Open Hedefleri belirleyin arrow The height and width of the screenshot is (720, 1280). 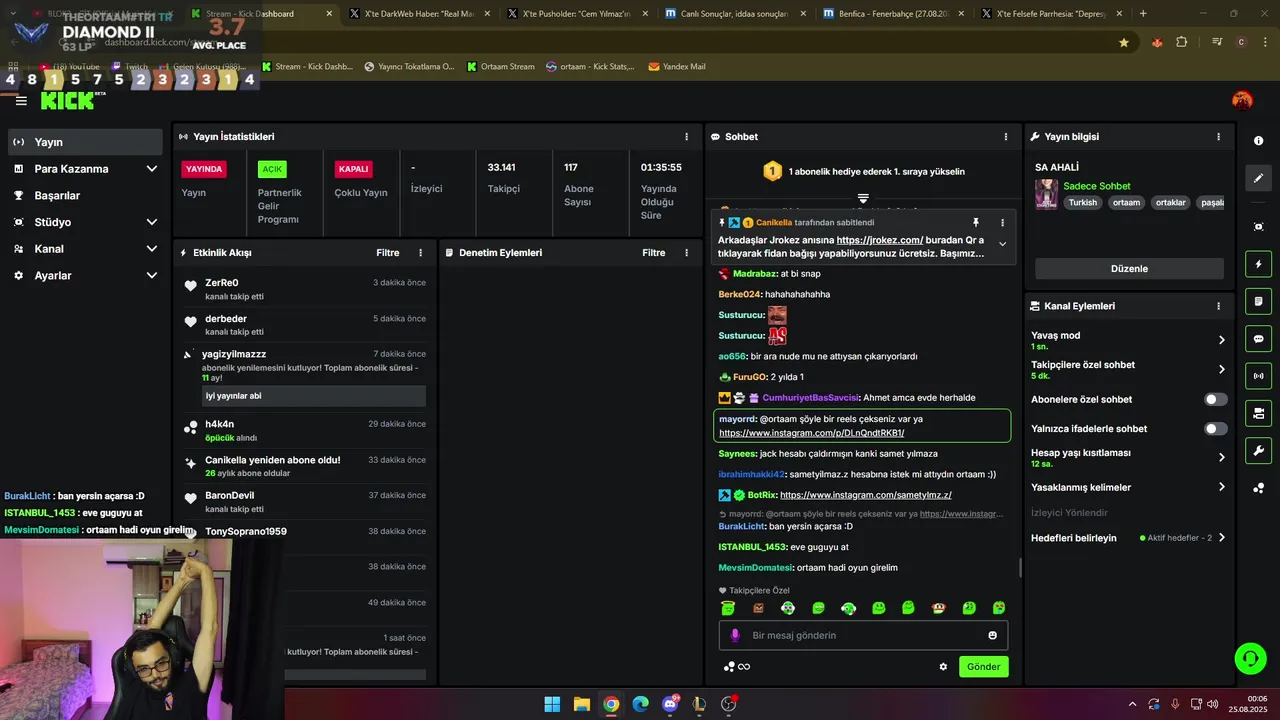tap(1221, 538)
